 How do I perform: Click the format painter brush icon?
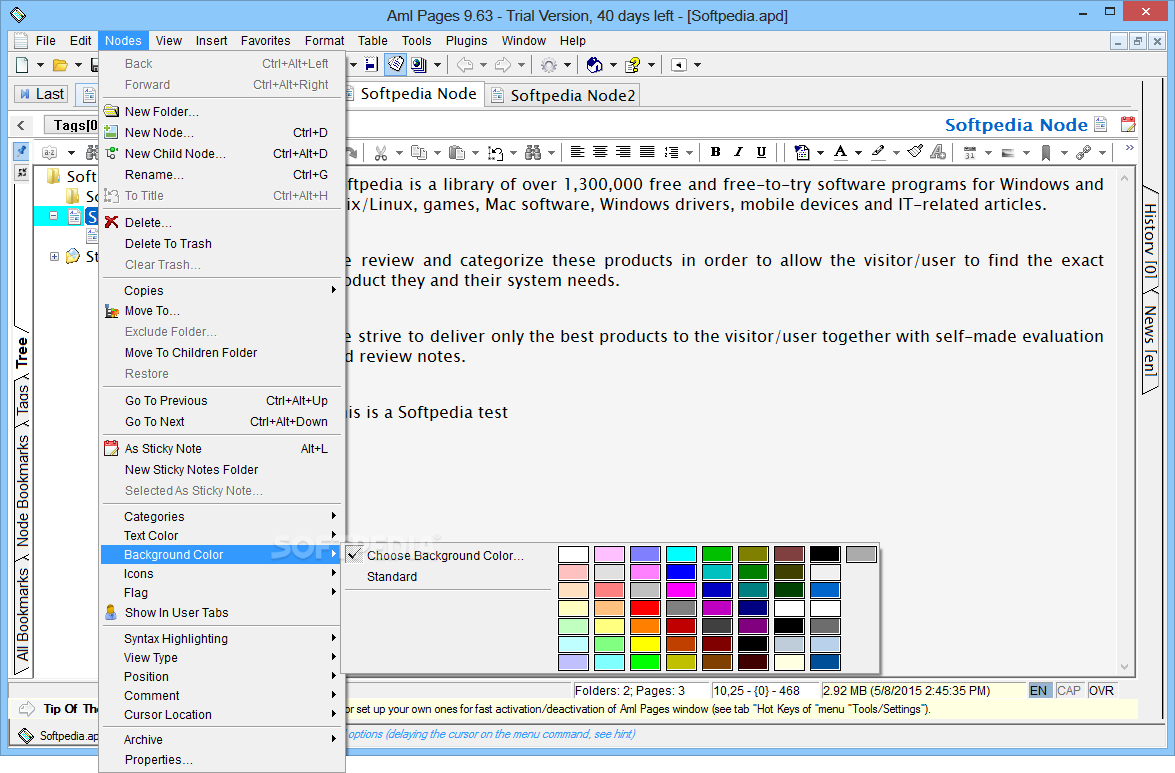(x=915, y=152)
